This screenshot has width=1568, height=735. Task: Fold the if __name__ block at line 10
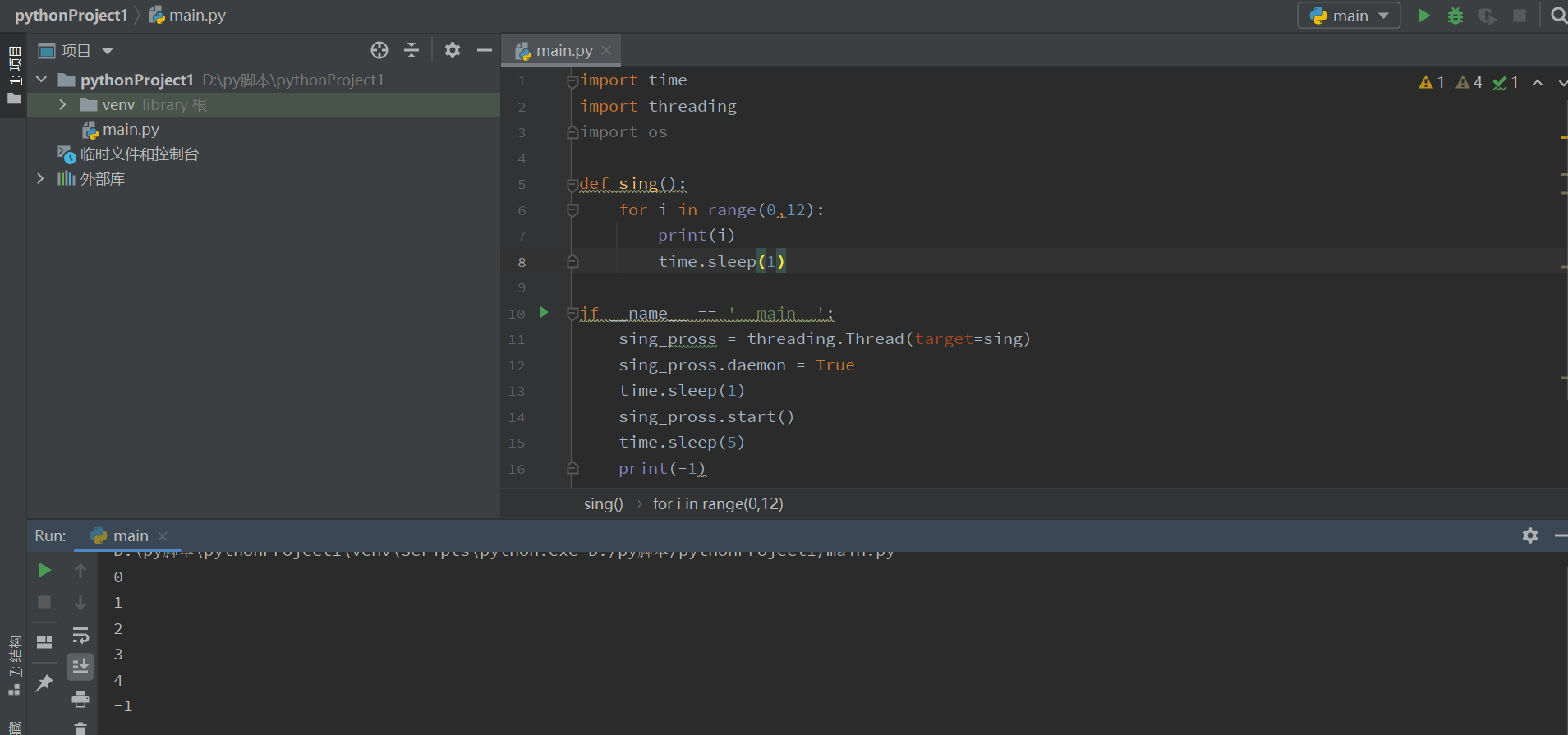tap(572, 314)
